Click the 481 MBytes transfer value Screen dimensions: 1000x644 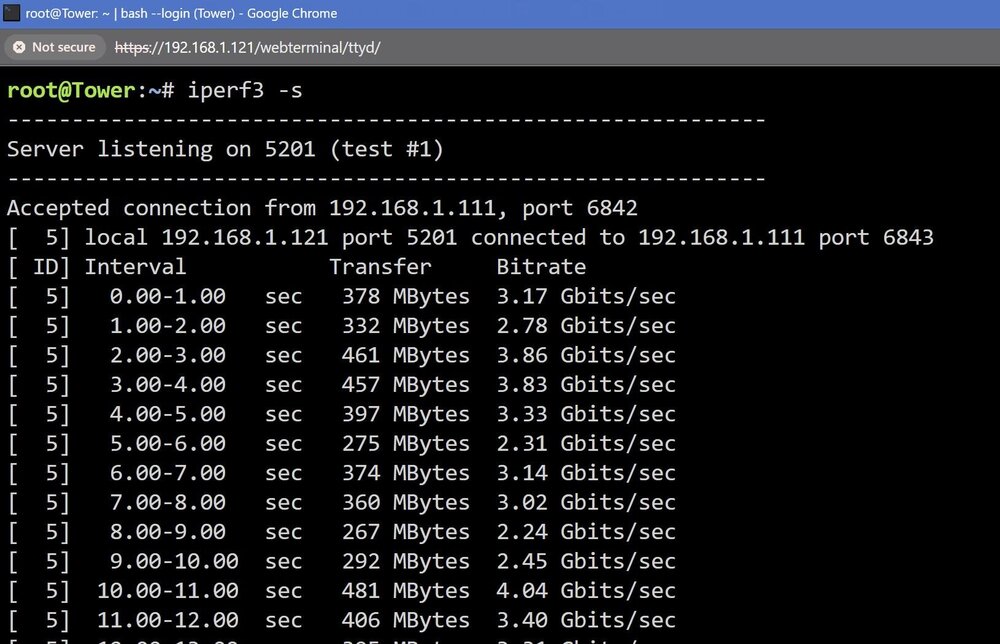(406, 591)
